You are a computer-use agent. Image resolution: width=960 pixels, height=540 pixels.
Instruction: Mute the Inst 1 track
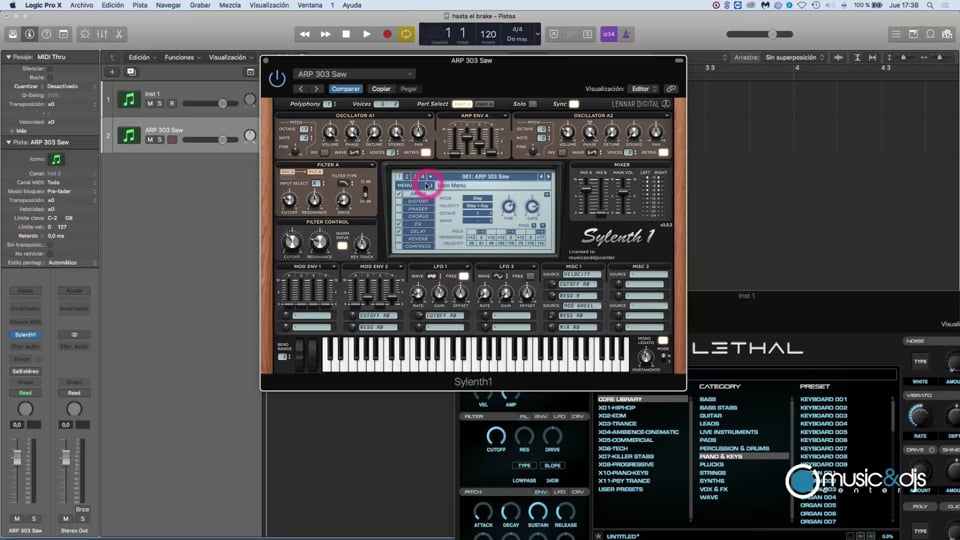coord(150,103)
